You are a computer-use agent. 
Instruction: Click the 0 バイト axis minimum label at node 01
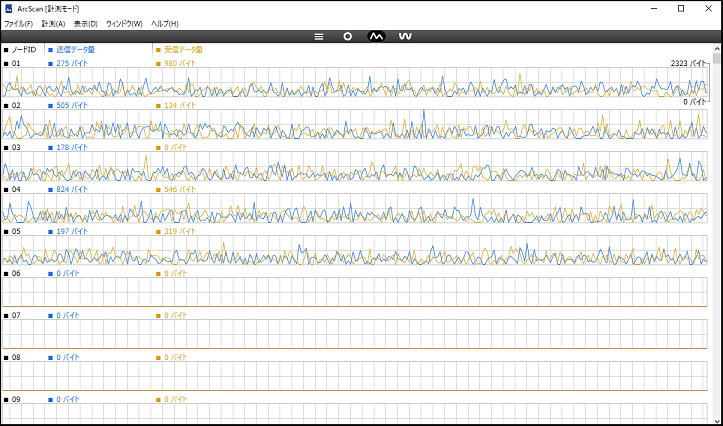click(694, 102)
